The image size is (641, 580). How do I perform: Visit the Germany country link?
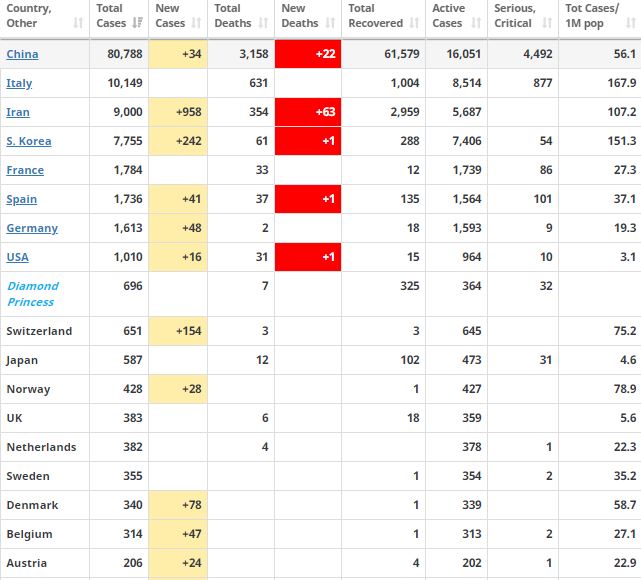(x=32, y=228)
